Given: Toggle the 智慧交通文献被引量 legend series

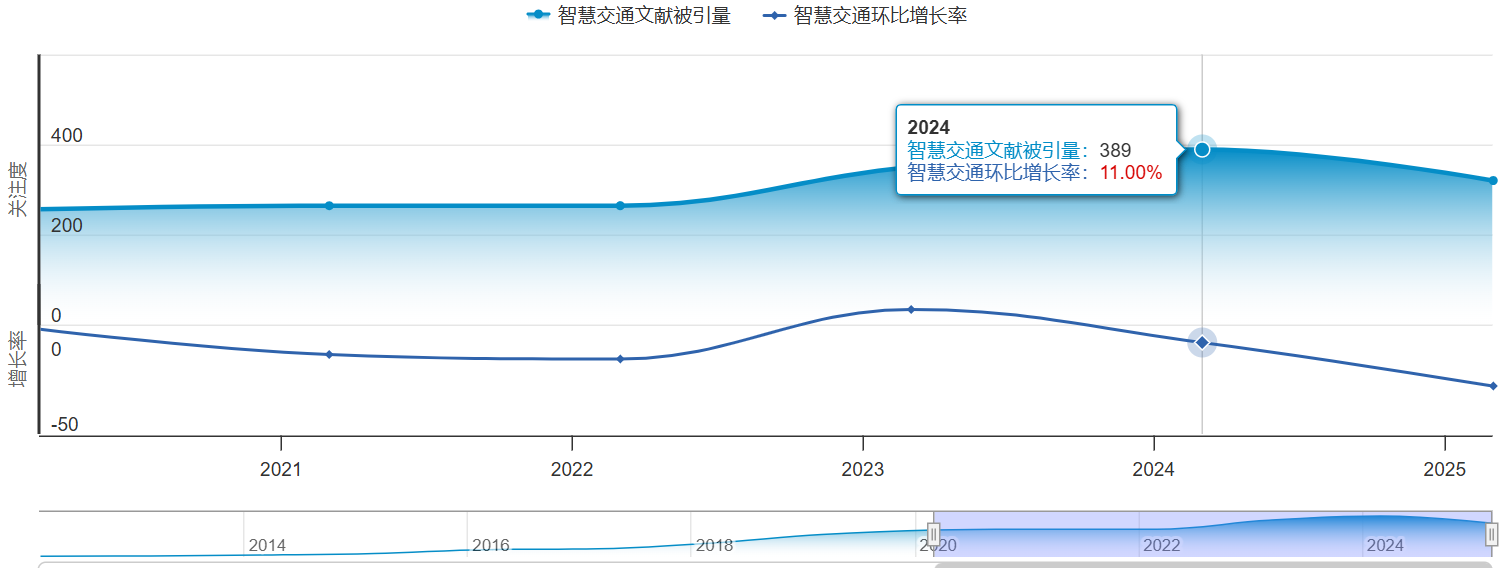Looking at the screenshot, I should pyautogui.click(x=628, y=15).
